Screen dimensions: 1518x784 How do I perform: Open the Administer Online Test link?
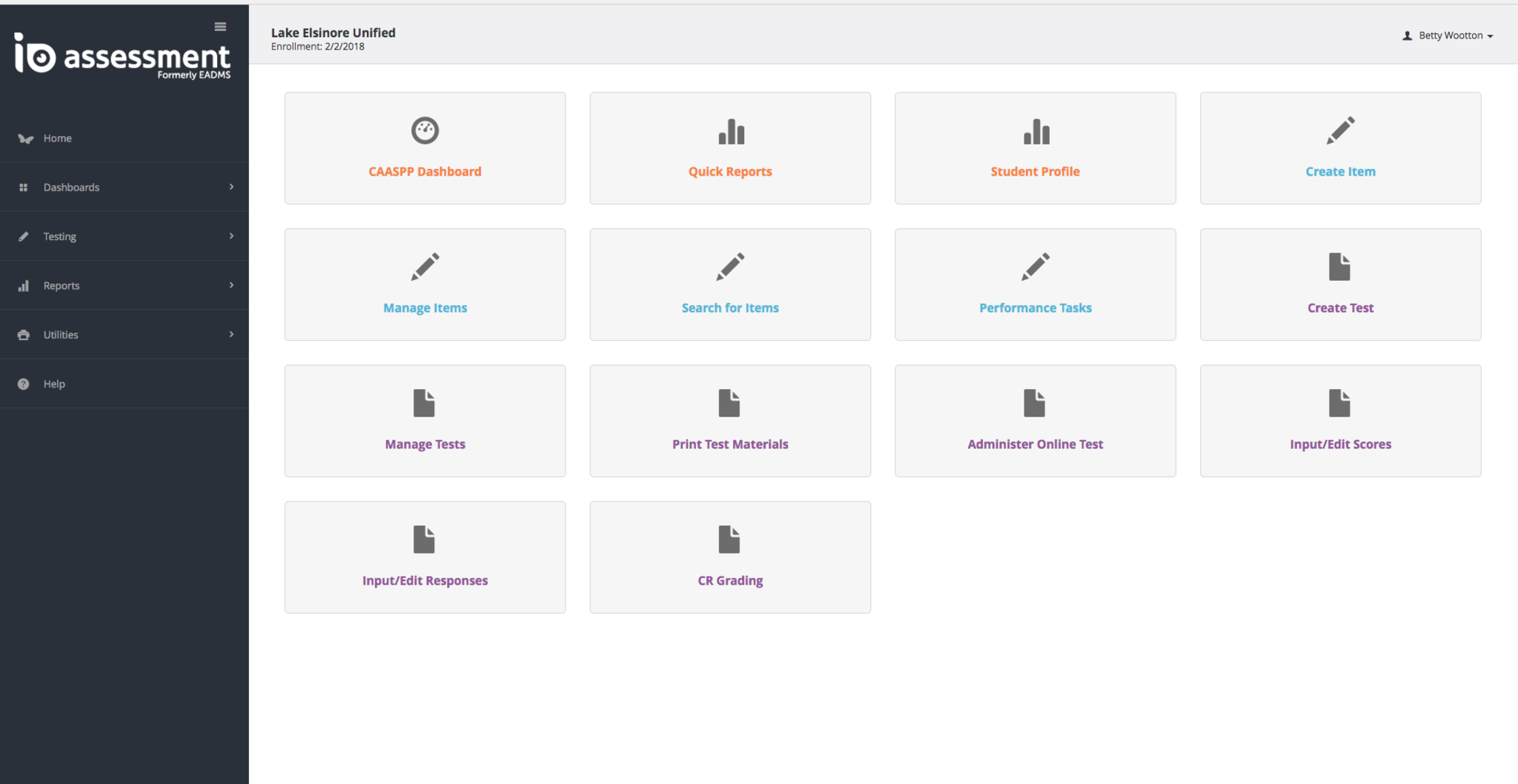(x=1035, y=444)
